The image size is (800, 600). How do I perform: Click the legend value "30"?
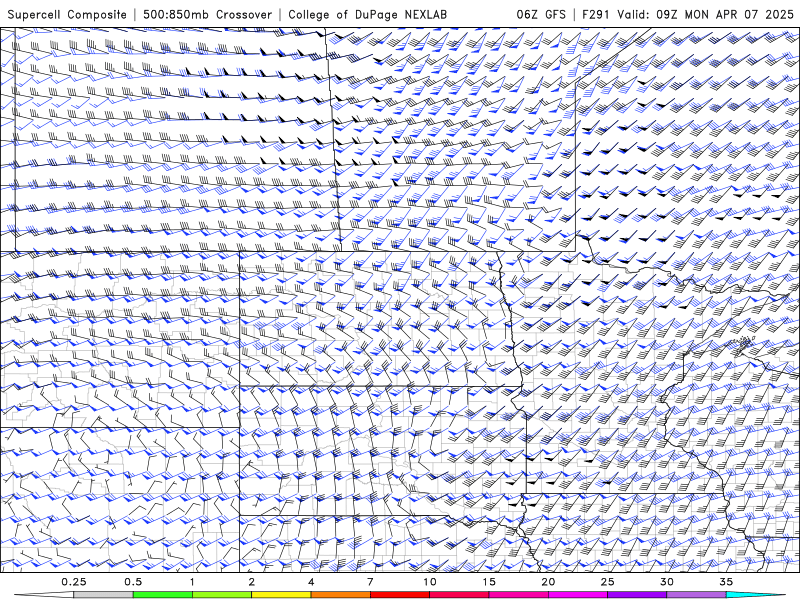pyautogui.click(x=666, y=582)
